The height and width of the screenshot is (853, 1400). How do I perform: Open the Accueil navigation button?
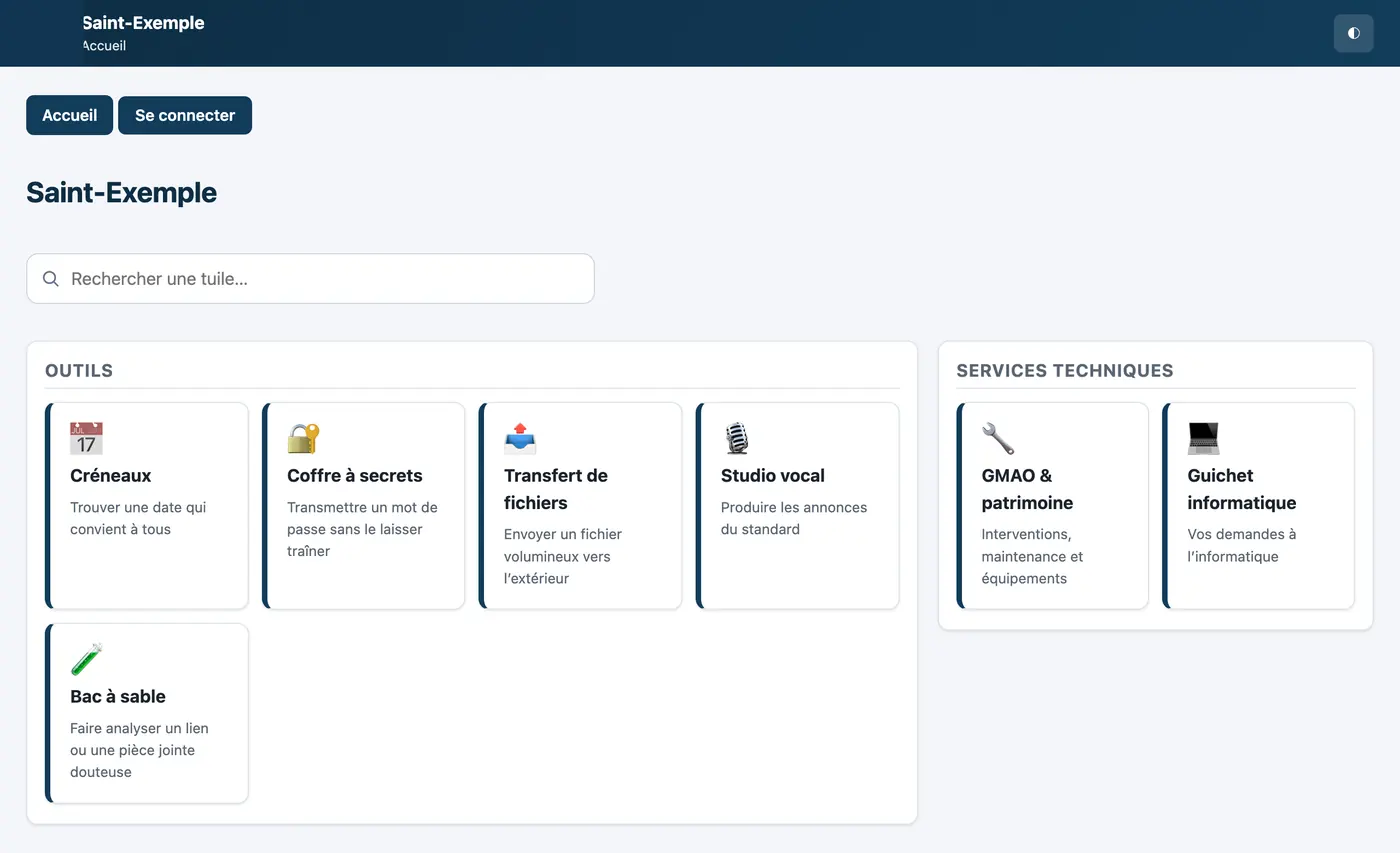point(70,115)
